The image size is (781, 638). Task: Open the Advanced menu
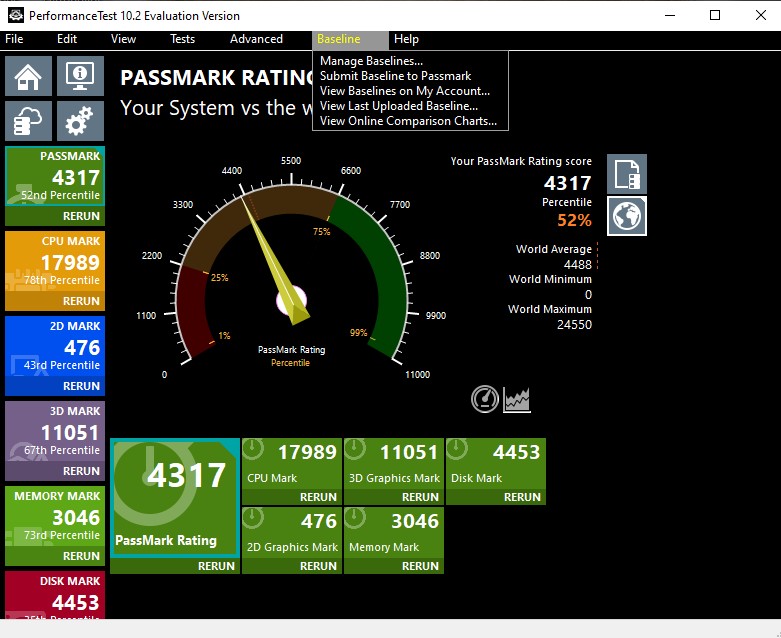pyautogui.click(x=256, y=39)
